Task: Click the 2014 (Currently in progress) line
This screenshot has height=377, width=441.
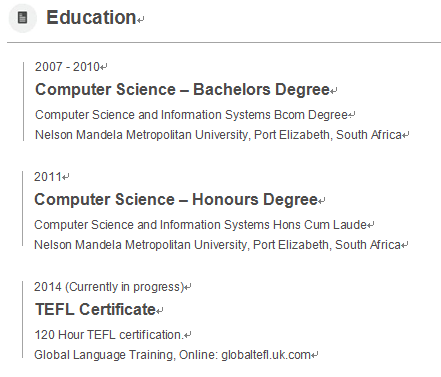Action: (109, 287)
